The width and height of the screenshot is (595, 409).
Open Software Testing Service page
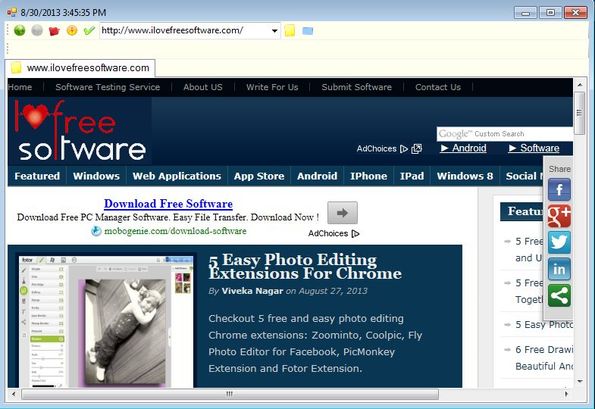(x=108, y=87)
